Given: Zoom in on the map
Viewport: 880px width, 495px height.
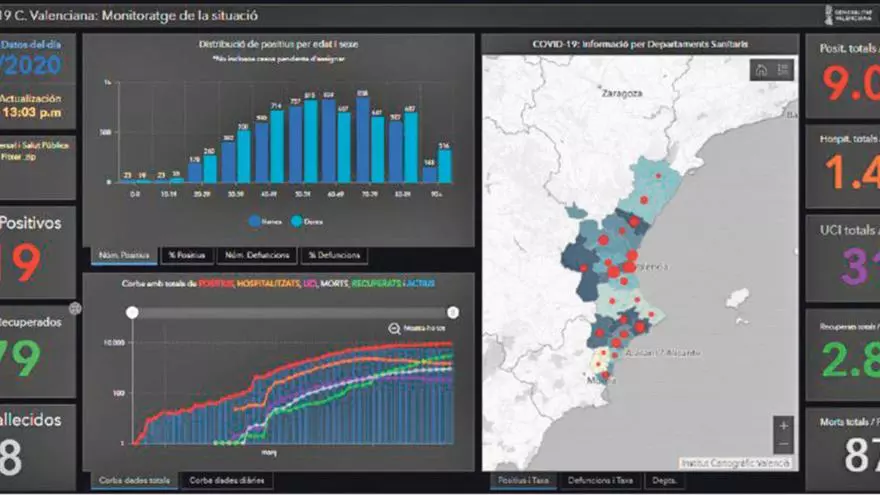Looking at the screenshot, I should coord(782,425).
